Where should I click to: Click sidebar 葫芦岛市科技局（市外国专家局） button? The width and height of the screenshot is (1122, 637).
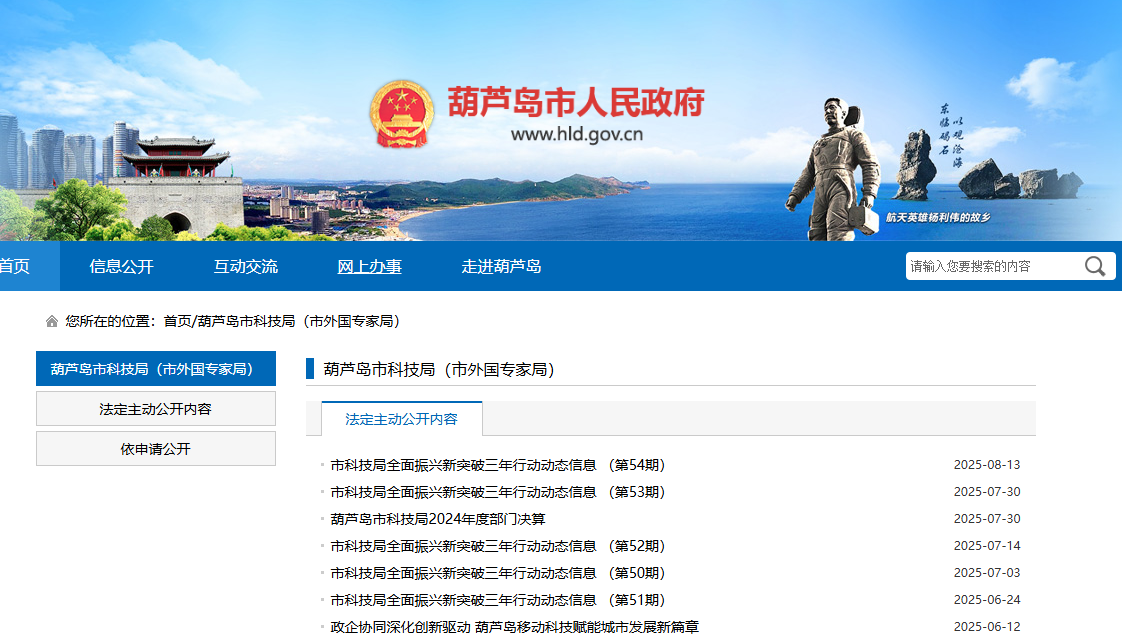click(x=155, y=369)
